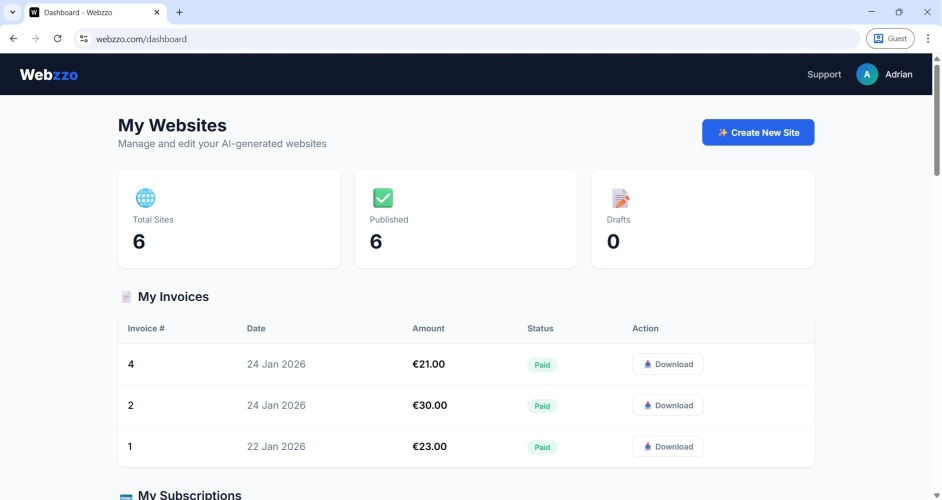Click the My Invoices heading text

(173, 297)
